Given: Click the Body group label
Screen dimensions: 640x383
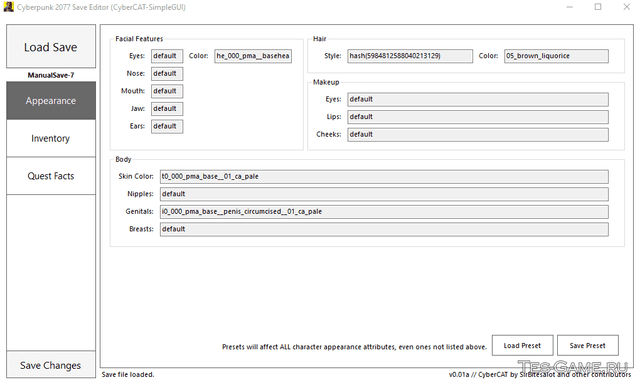Looking at the screenshot, I should (x=123, y=159).
